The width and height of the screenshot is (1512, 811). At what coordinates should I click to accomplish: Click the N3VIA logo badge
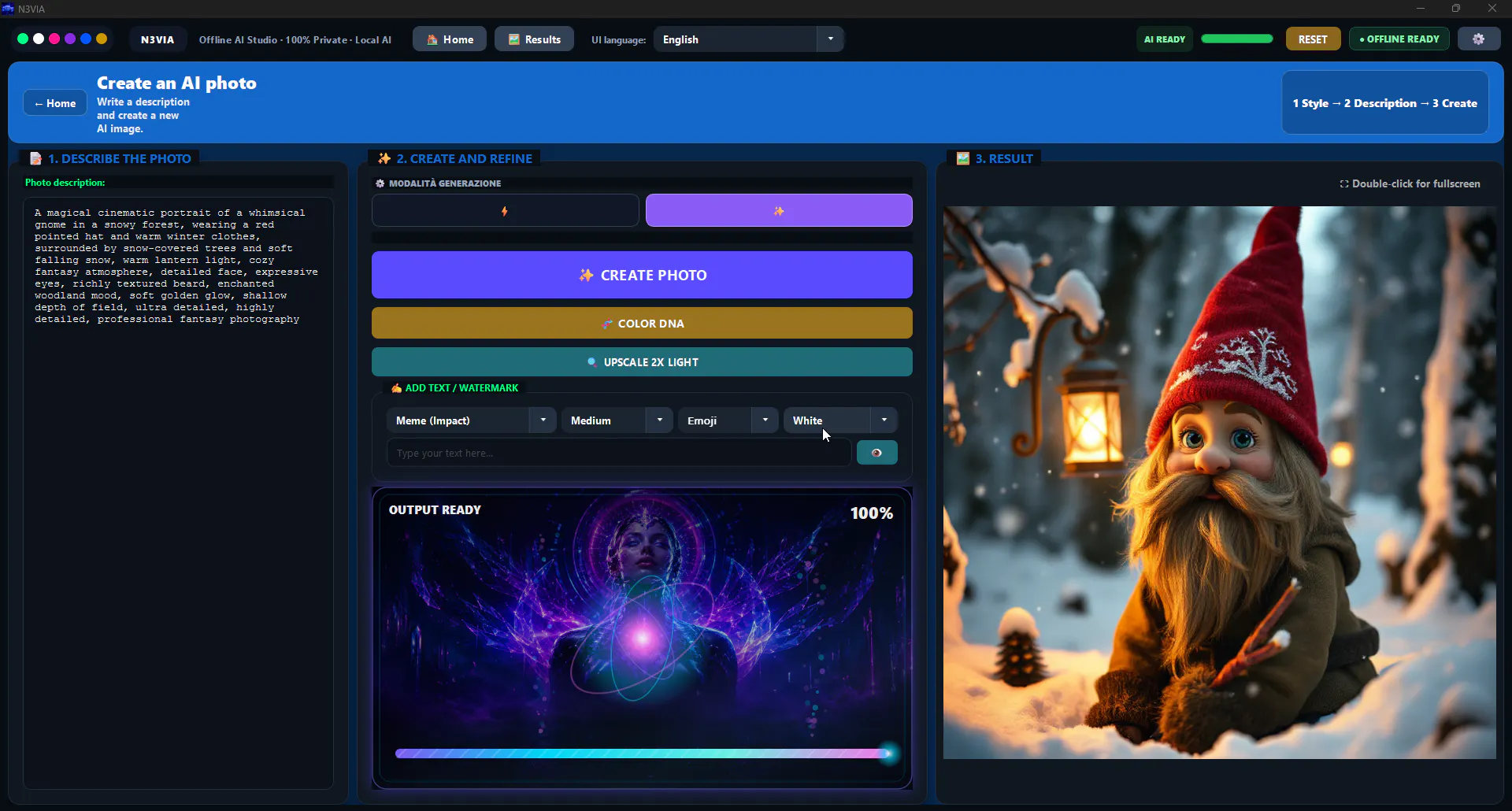tap(157, 39)
